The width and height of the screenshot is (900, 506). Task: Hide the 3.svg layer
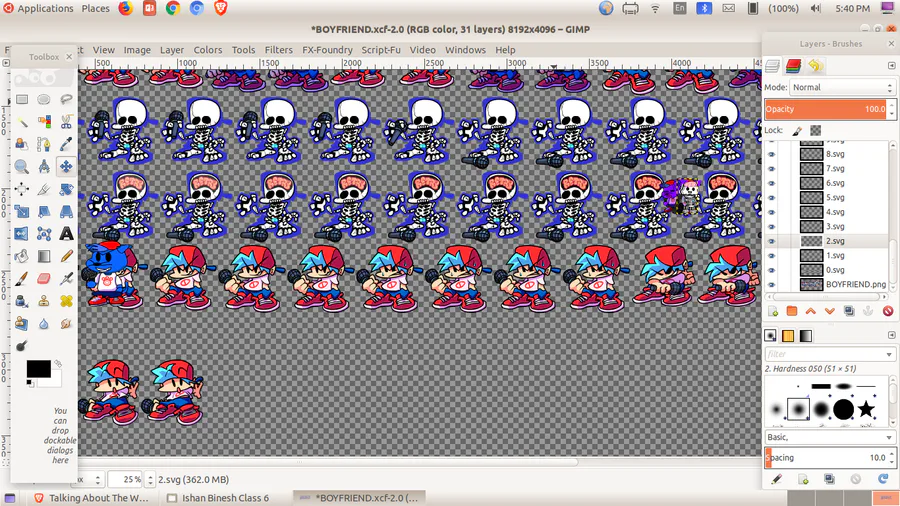(x=771, y=227)
